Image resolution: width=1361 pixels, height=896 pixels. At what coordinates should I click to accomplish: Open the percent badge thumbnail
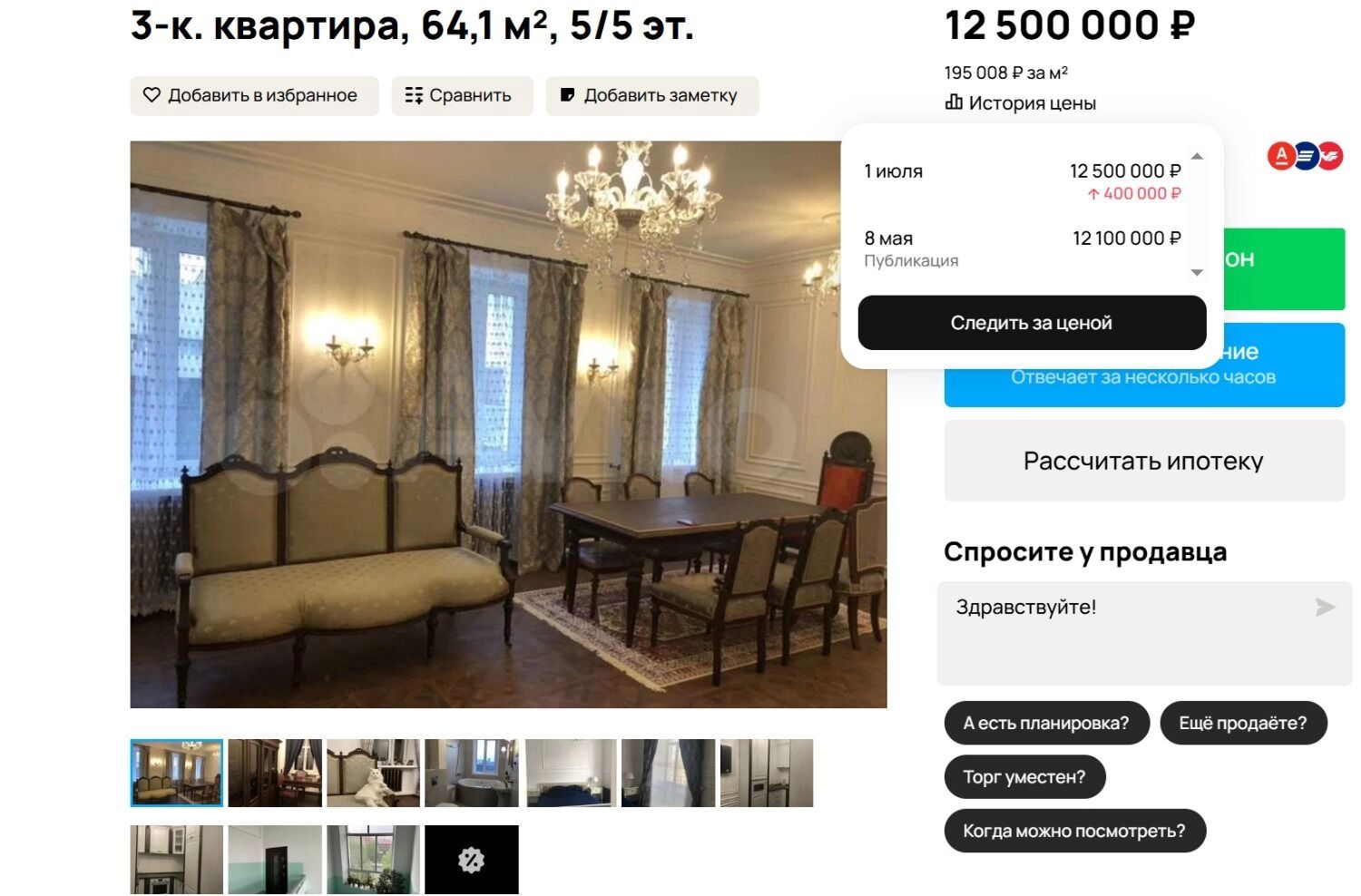coord(472,860)
